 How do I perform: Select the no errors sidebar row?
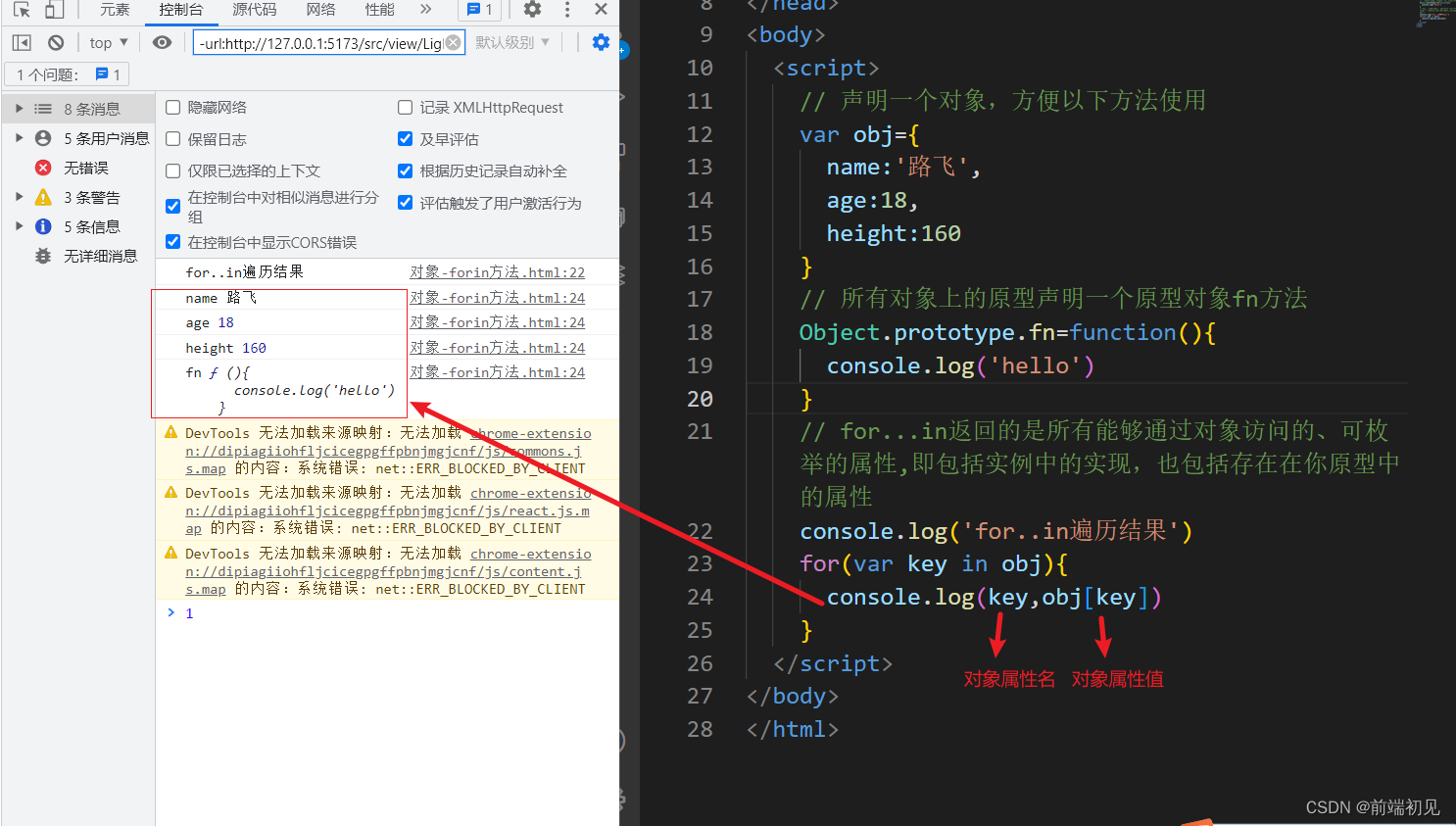tap(78, 168)
